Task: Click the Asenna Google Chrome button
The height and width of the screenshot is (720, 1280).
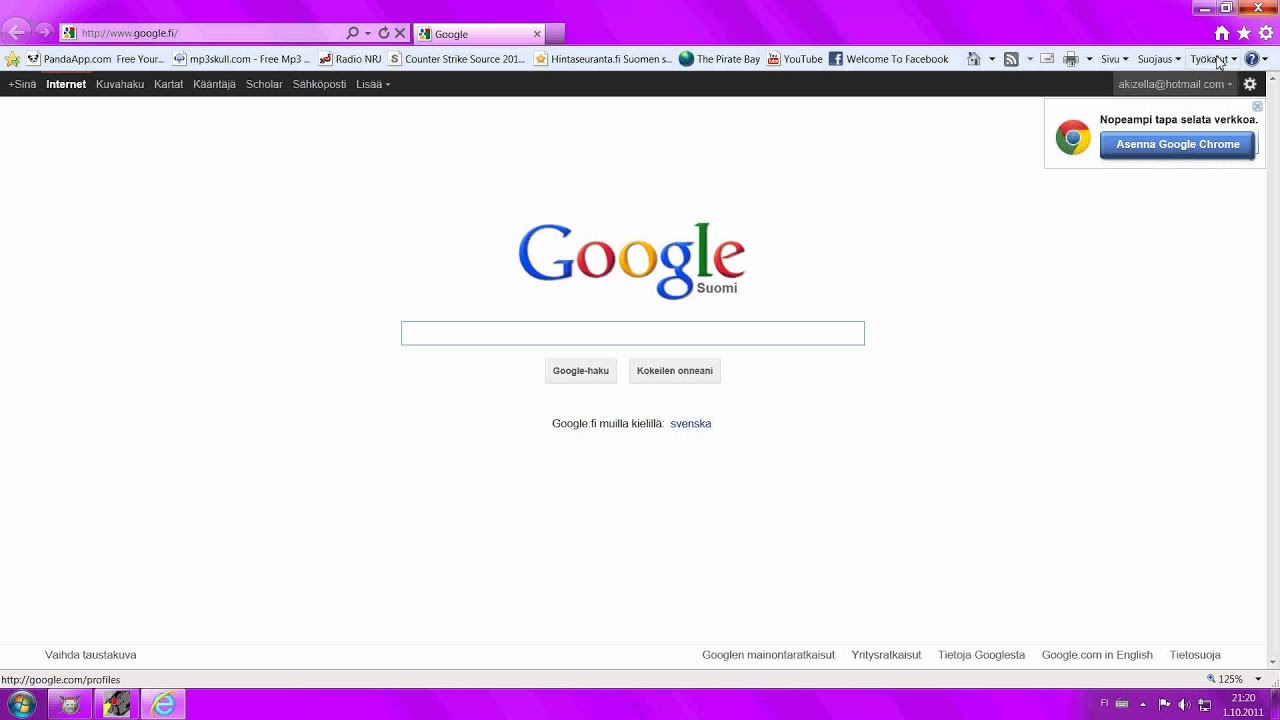Action: pyautogui.click(x=1178, y=145)
